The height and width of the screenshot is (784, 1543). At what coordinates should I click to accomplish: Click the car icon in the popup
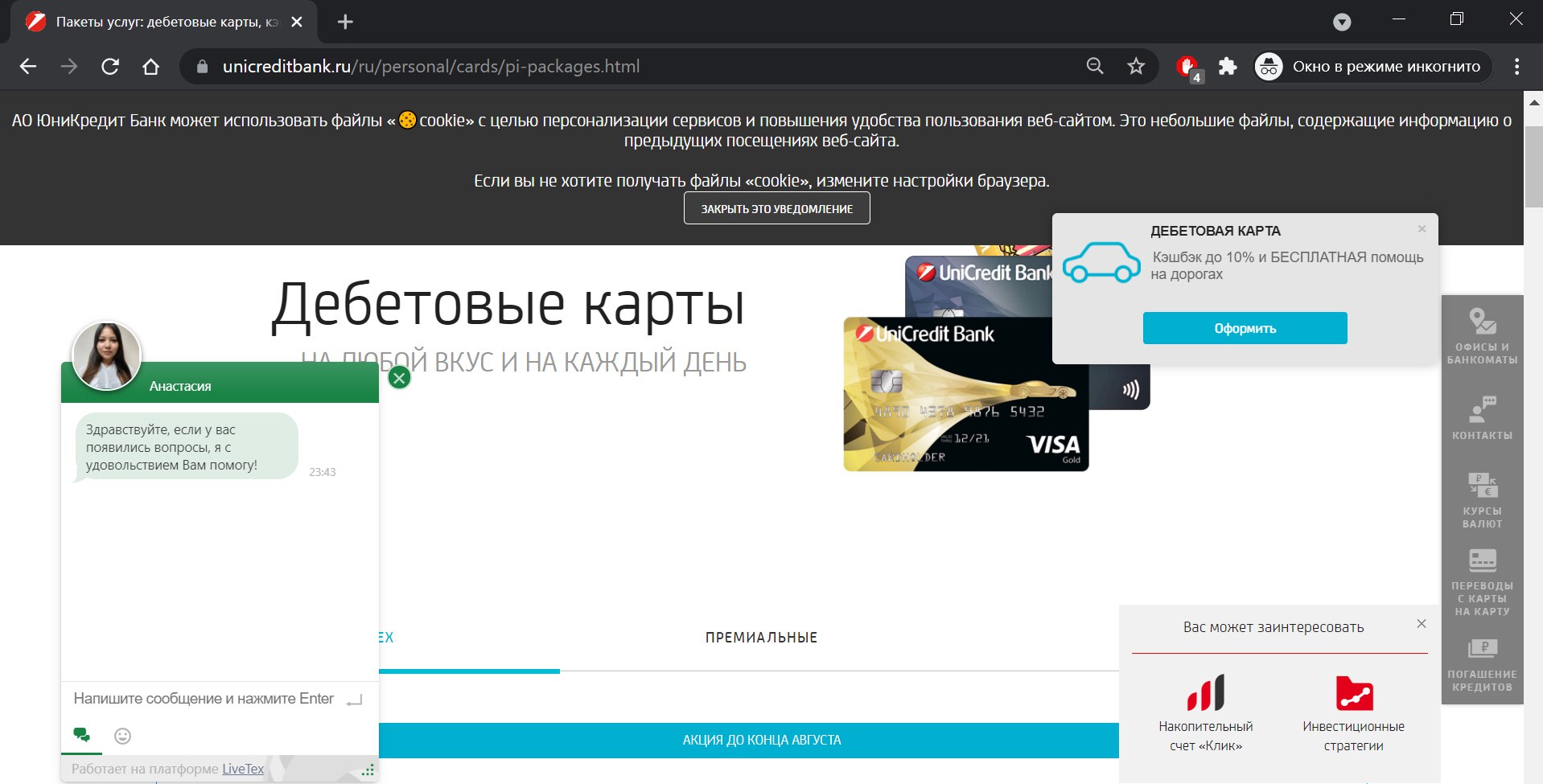(1101, 262)
